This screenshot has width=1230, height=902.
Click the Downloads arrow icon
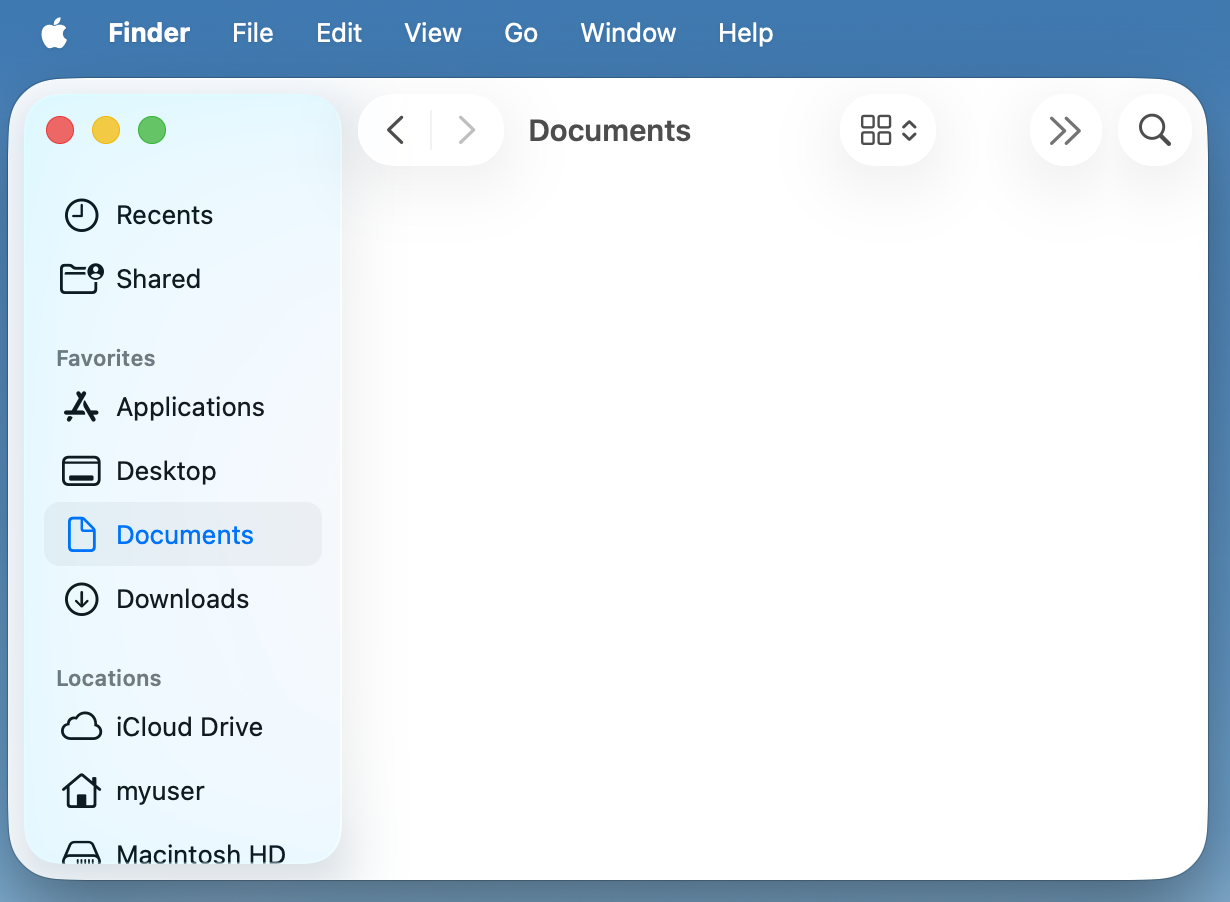click(81, 599)
